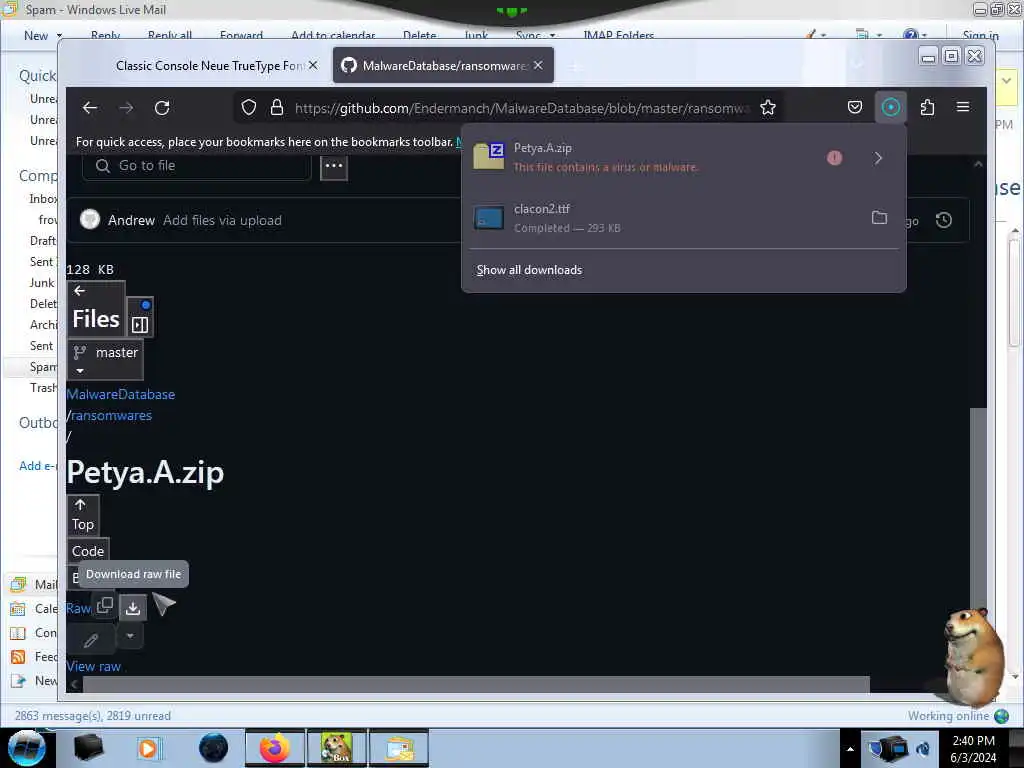Open the MalwareDatabase breadcrumb link
This screenshot has width=1024, height=768.
121,394
